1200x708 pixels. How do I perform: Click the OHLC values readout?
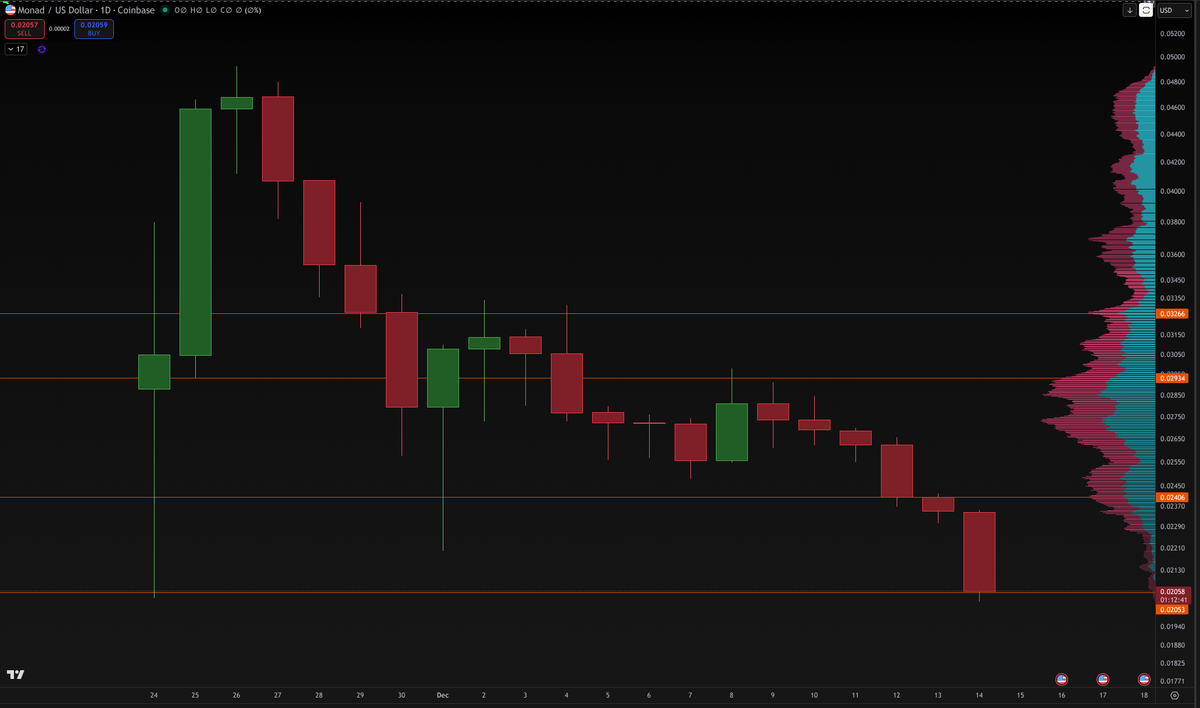pos(216,10)
